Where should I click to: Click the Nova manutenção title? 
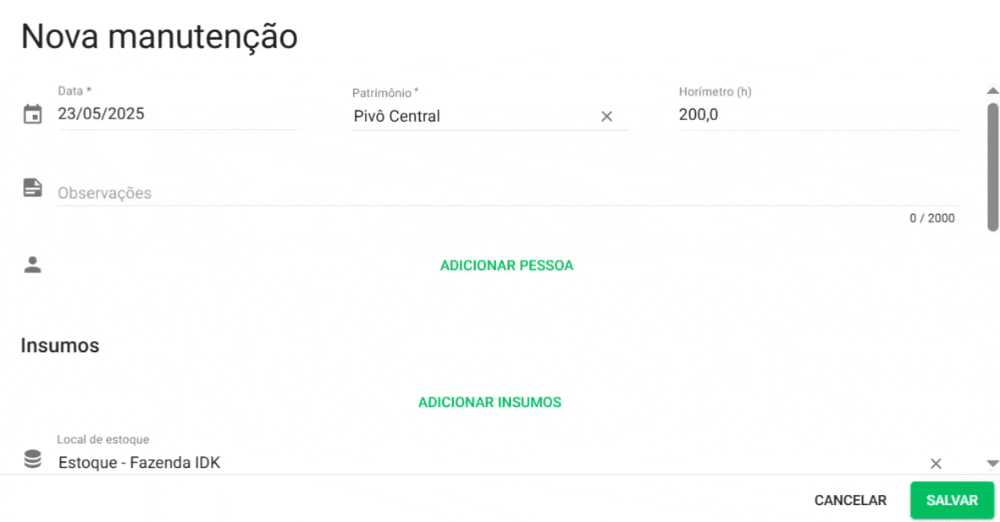point(159,37)
